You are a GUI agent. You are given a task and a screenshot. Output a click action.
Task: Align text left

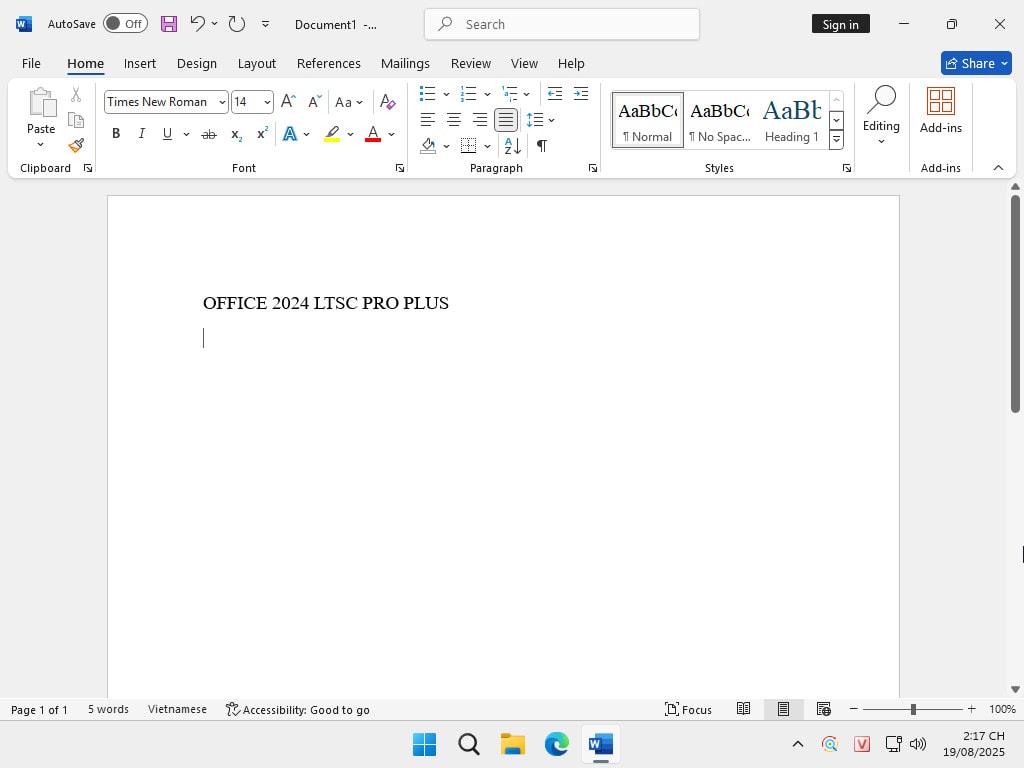coord(428,120)
